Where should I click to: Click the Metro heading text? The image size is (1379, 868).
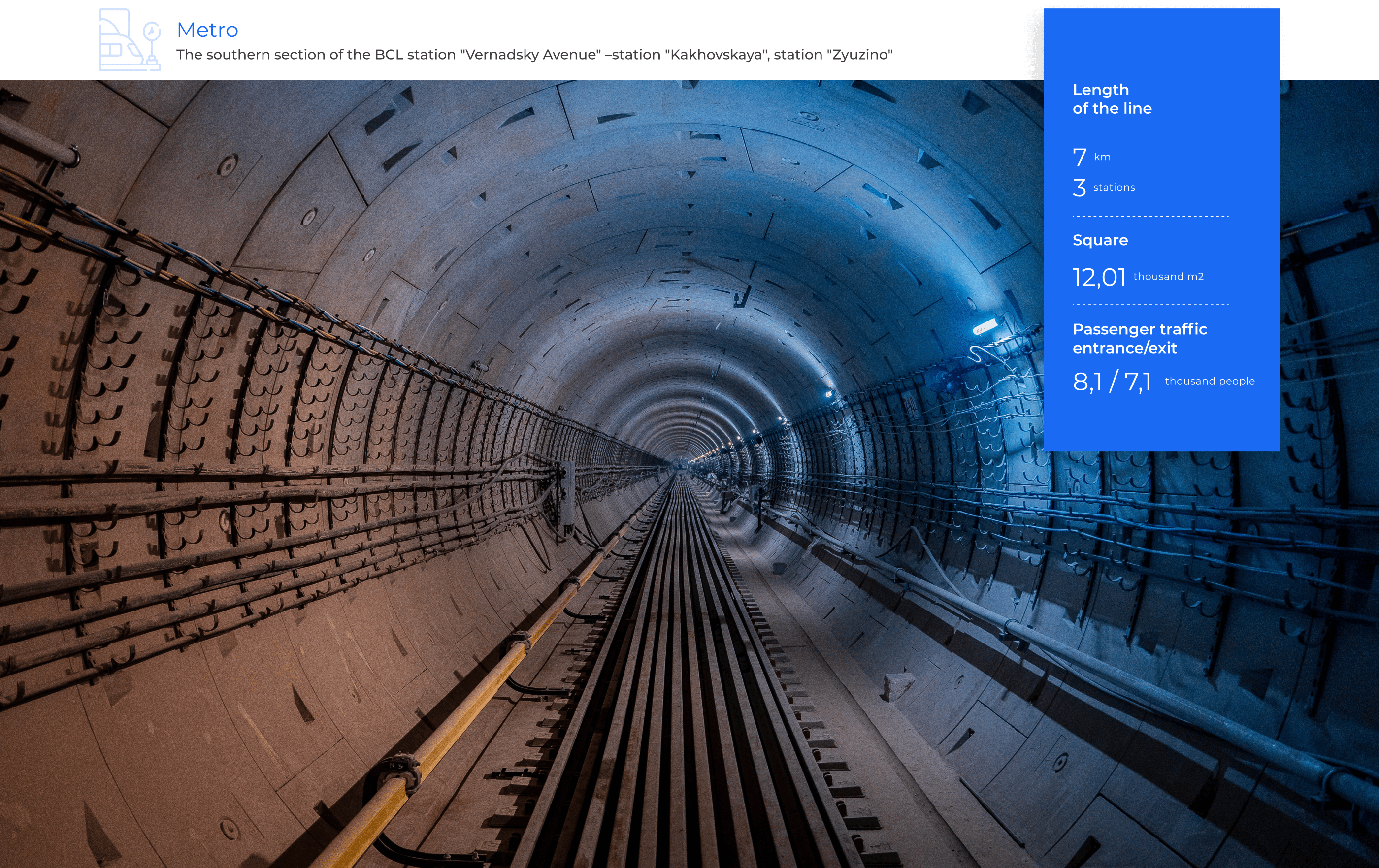click(x=207, y=30)
